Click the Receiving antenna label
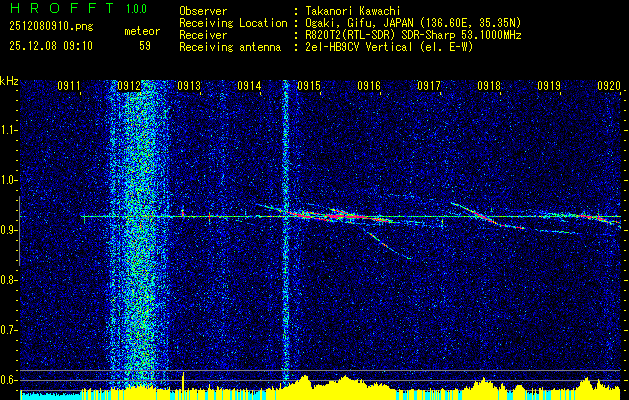Viewport: 629px width, 400px height. pyautogui.click(x=230, y=47)
